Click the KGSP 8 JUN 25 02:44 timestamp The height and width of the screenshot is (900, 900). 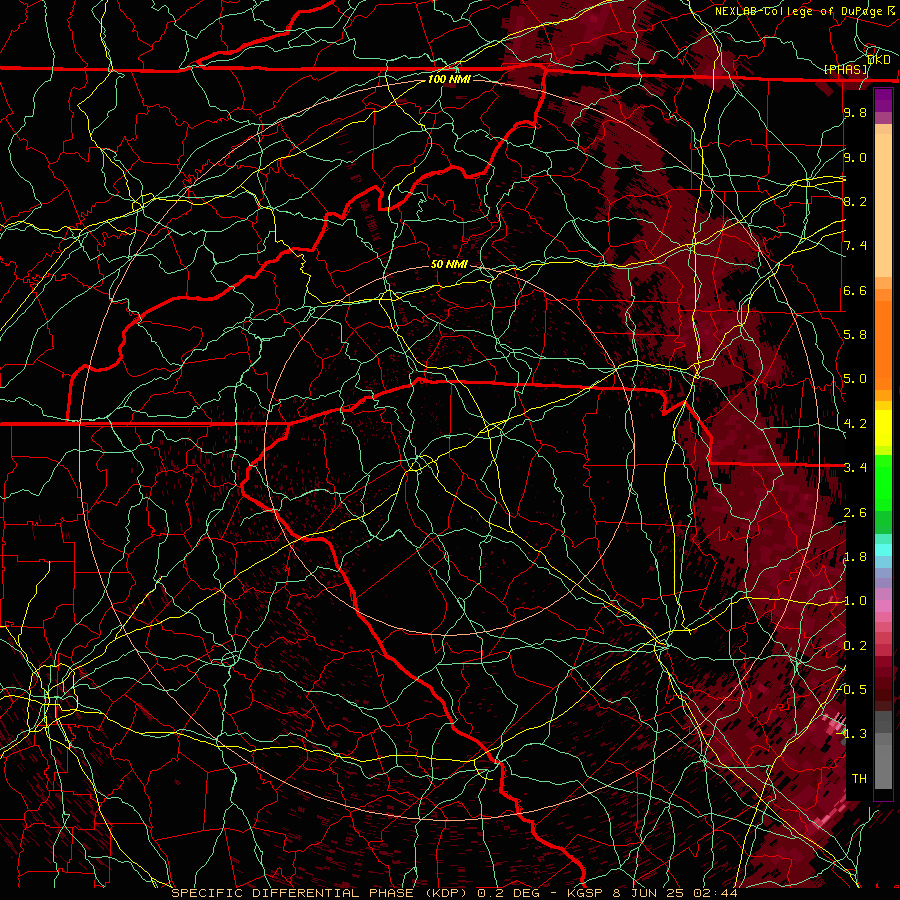[653, 893]
